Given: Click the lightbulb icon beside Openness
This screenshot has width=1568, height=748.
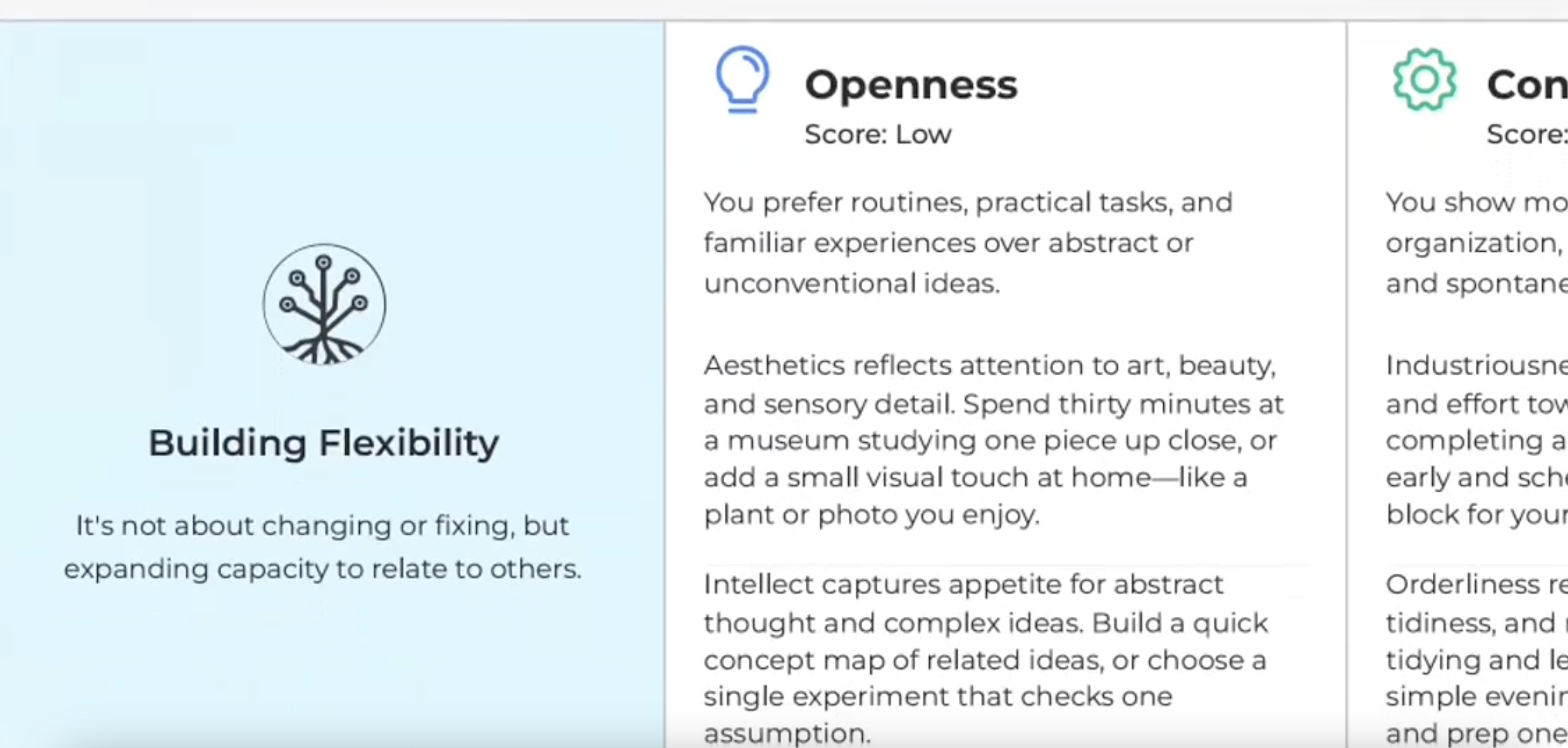Looking at the screenshot, I should point(742,79).
